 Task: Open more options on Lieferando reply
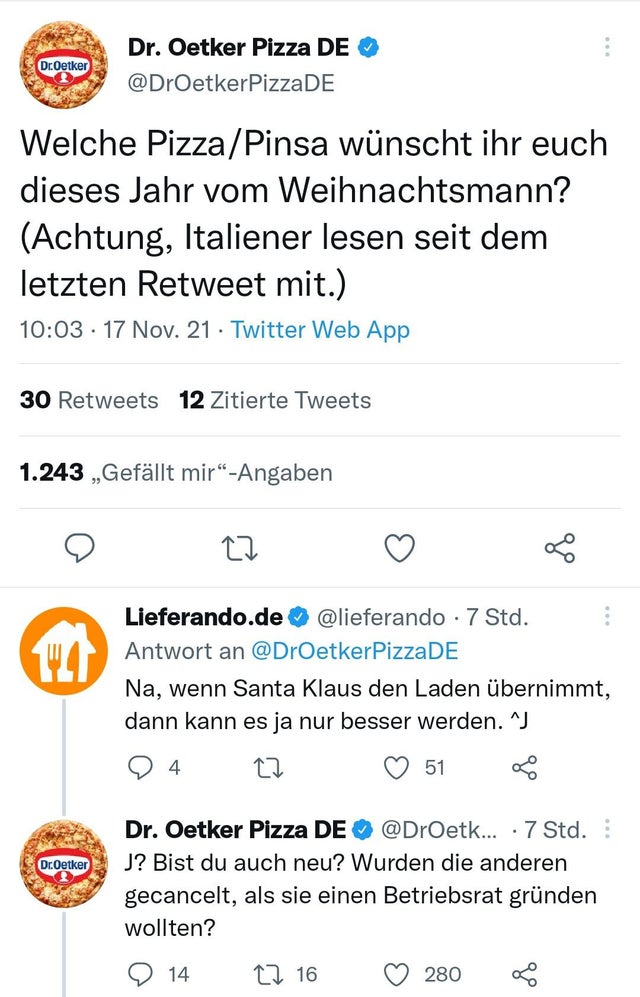pos(607,617)
